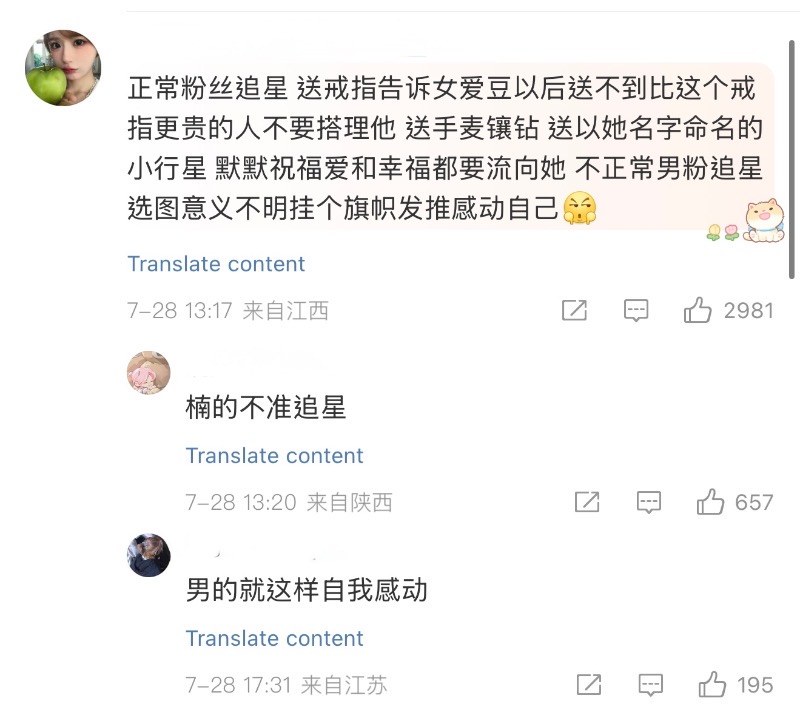
Task: Like the reply '男的就这样自我感动'
Action: tap(712, 685)
